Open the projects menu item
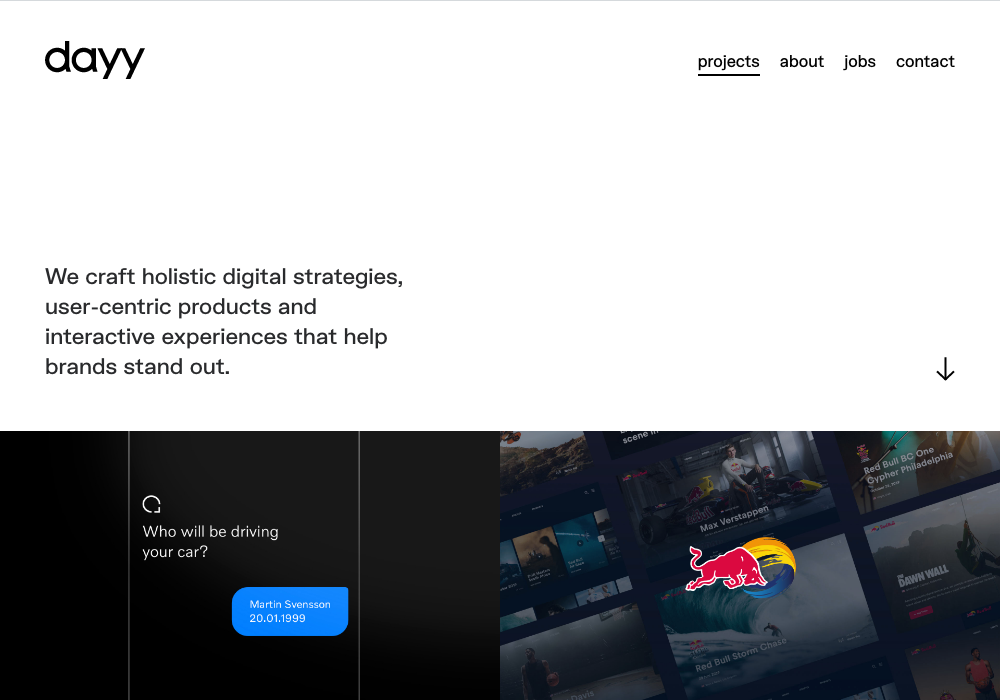The width and height of the screenshot is (1000, 700). (x=728, y=62)
